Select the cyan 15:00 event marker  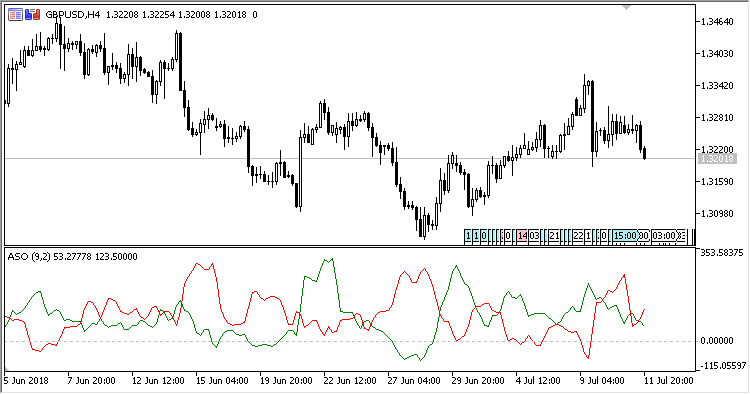tap(625, 236)
